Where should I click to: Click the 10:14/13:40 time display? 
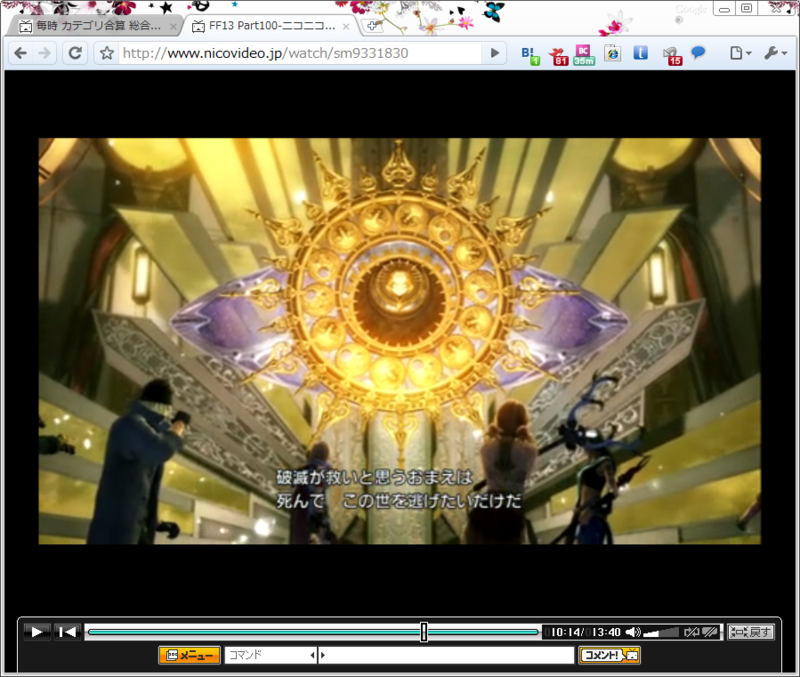582,633
